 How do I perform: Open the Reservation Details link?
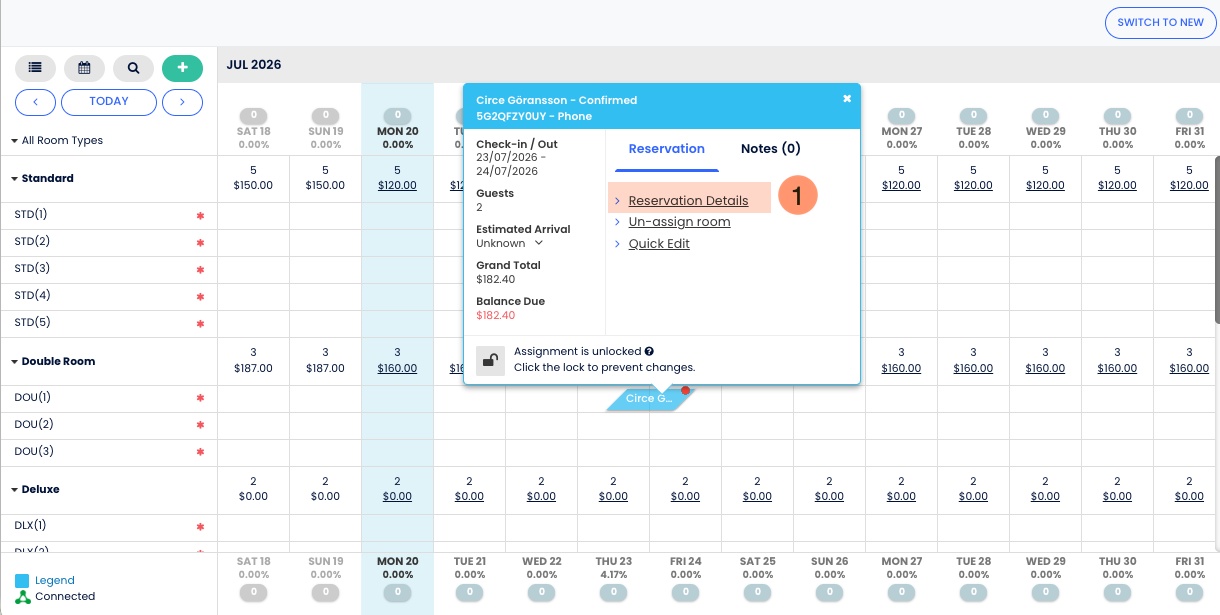pos(688,201)
